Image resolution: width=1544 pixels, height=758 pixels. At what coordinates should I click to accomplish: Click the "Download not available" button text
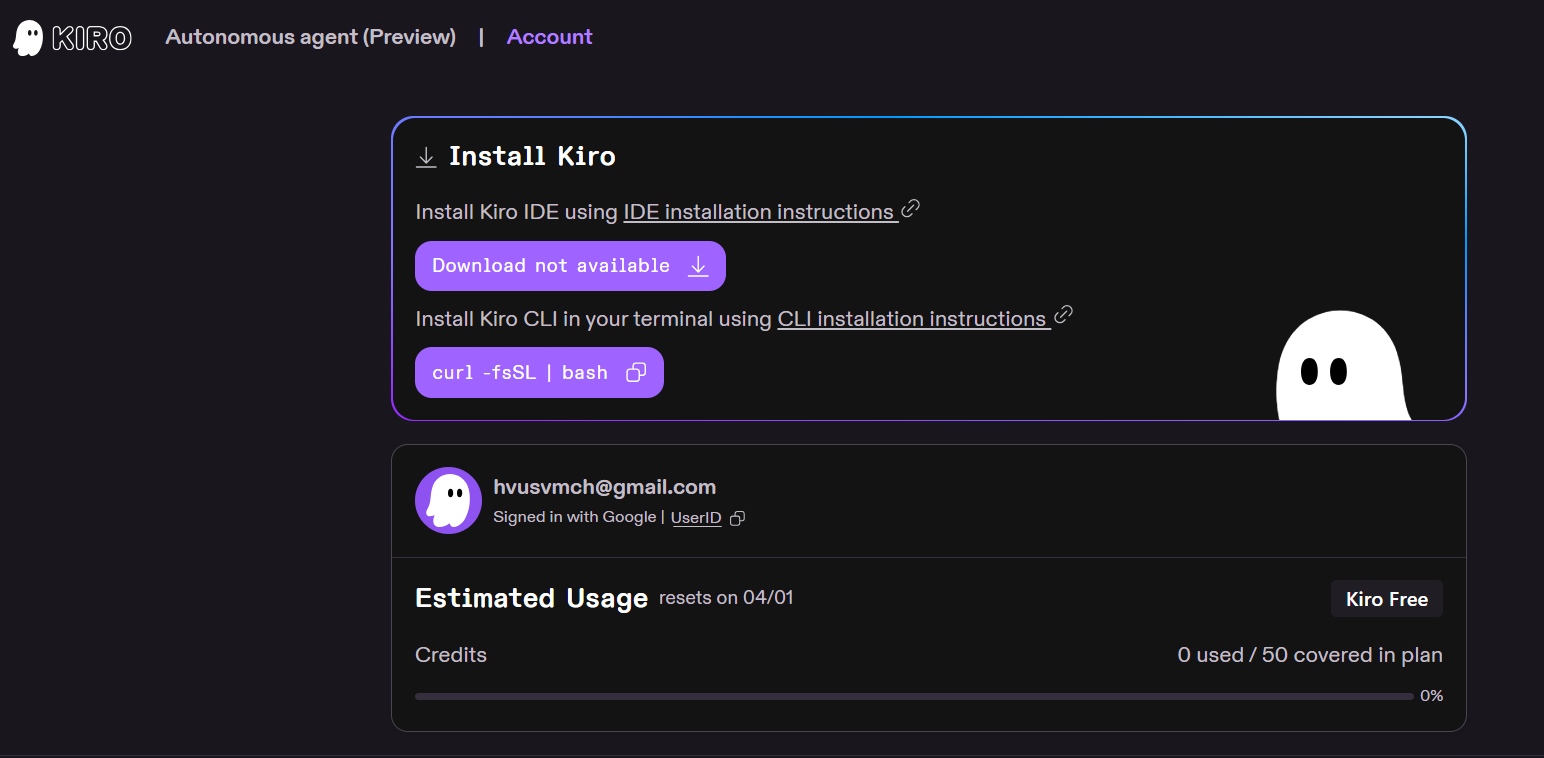coord(550,266)
